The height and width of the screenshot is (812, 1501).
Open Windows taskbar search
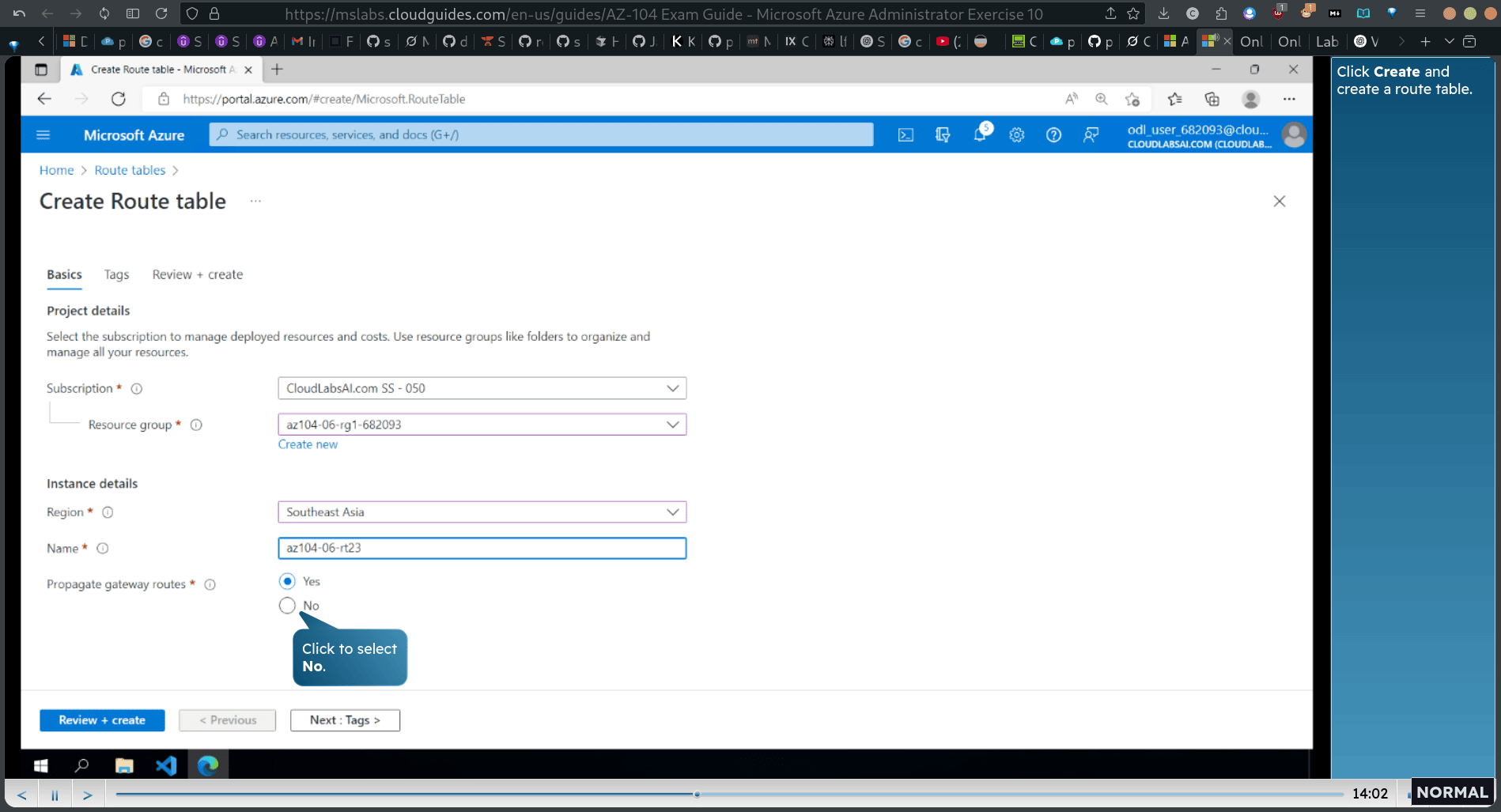coord(81,765)
